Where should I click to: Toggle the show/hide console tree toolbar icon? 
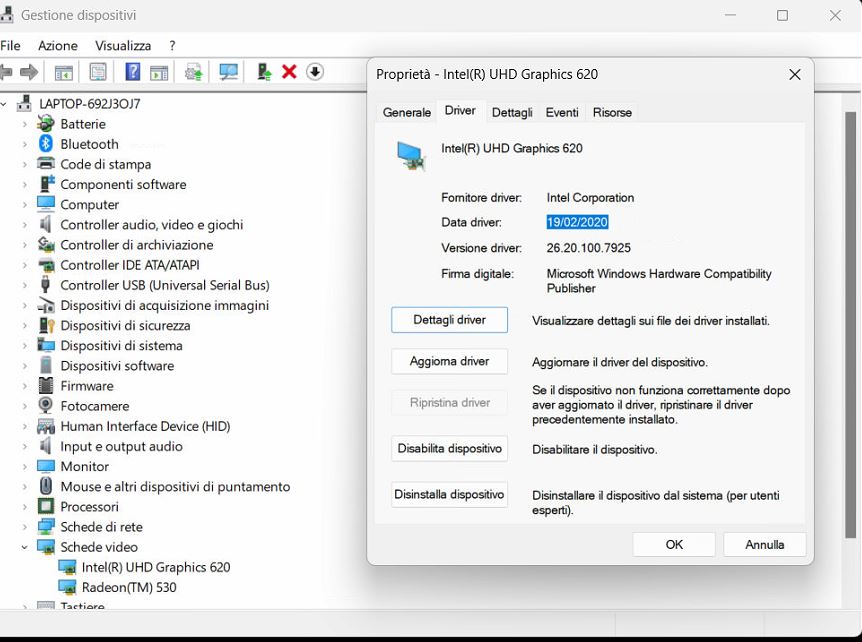point(64,72)
